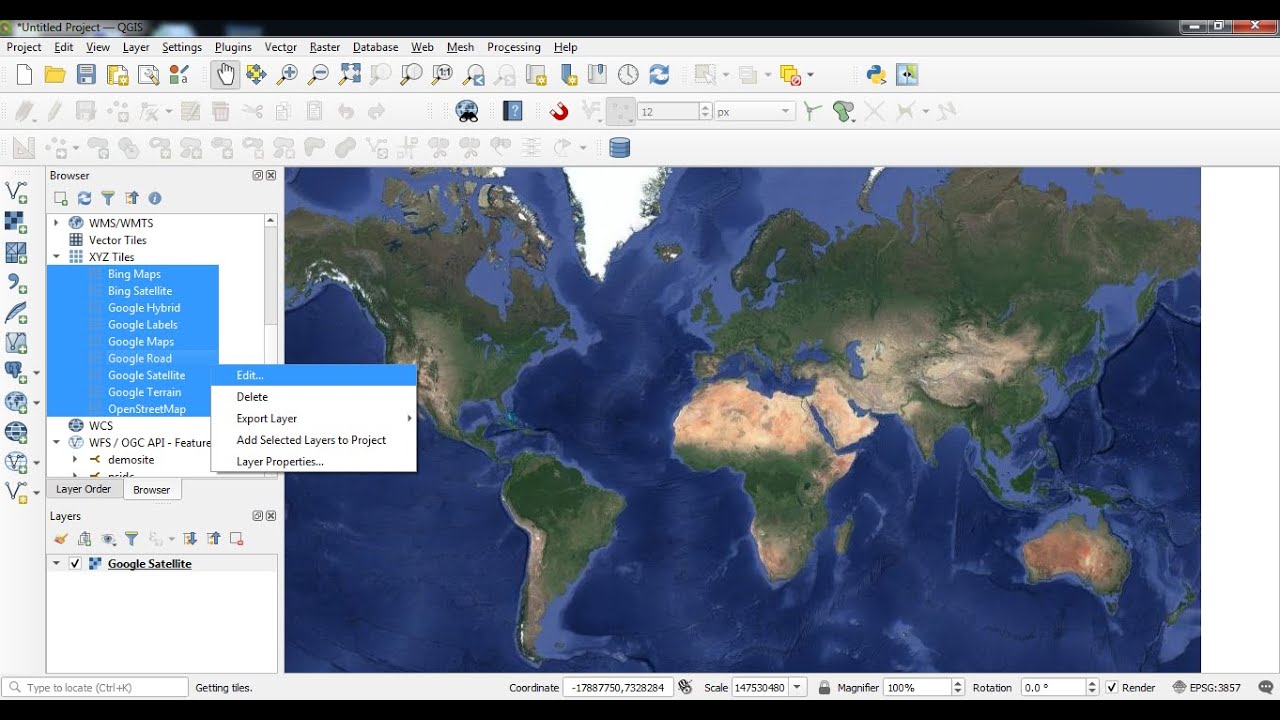Open the DB Manager database icon
Image resolution: width=1280 pixels, height=720 pixels.
coord(619,148)
